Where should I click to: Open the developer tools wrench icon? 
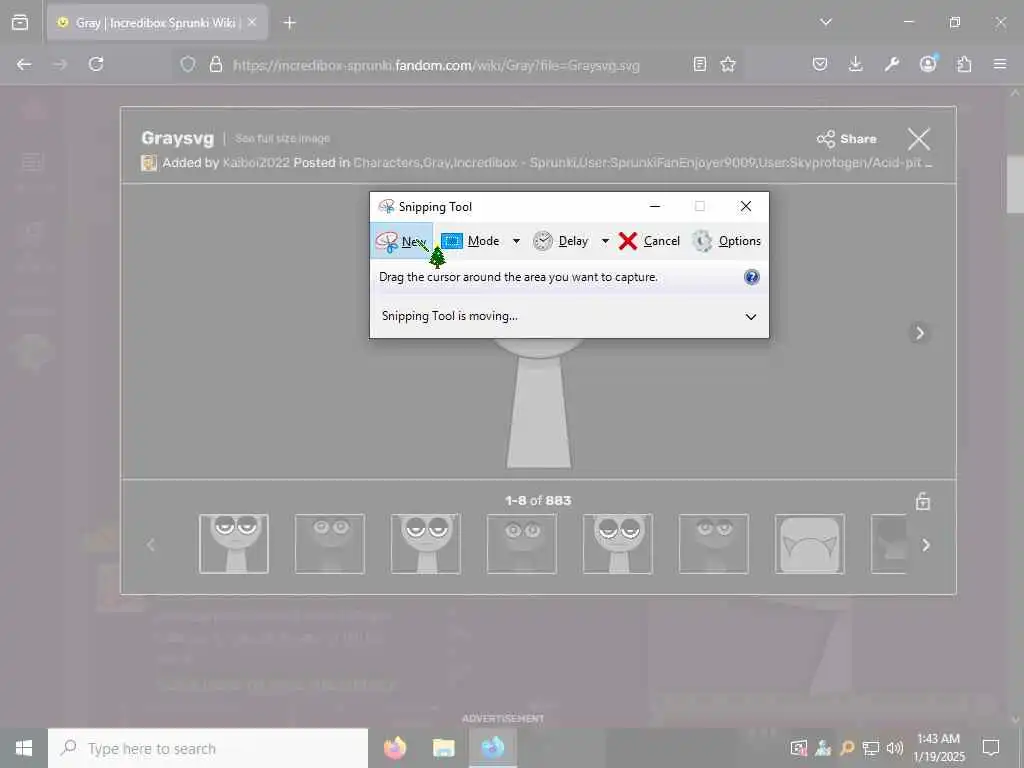coord(891,64)
